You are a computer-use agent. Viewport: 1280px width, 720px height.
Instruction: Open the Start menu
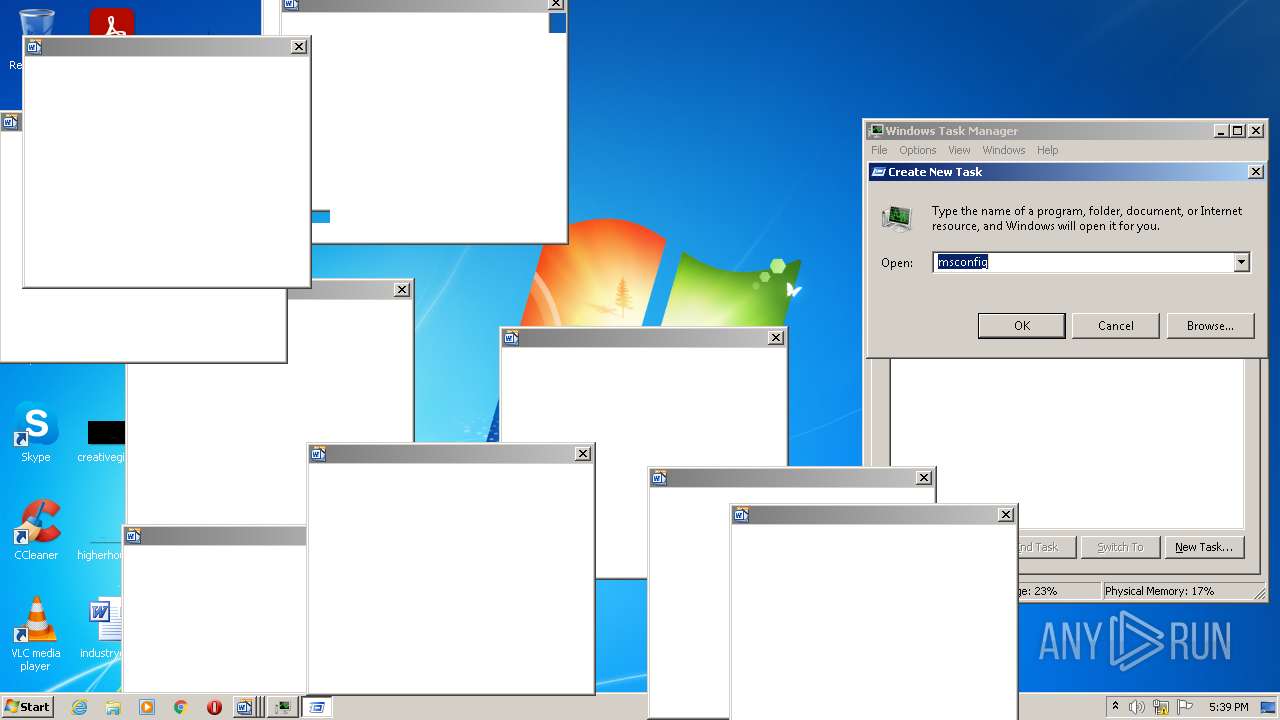pos(27,707)
